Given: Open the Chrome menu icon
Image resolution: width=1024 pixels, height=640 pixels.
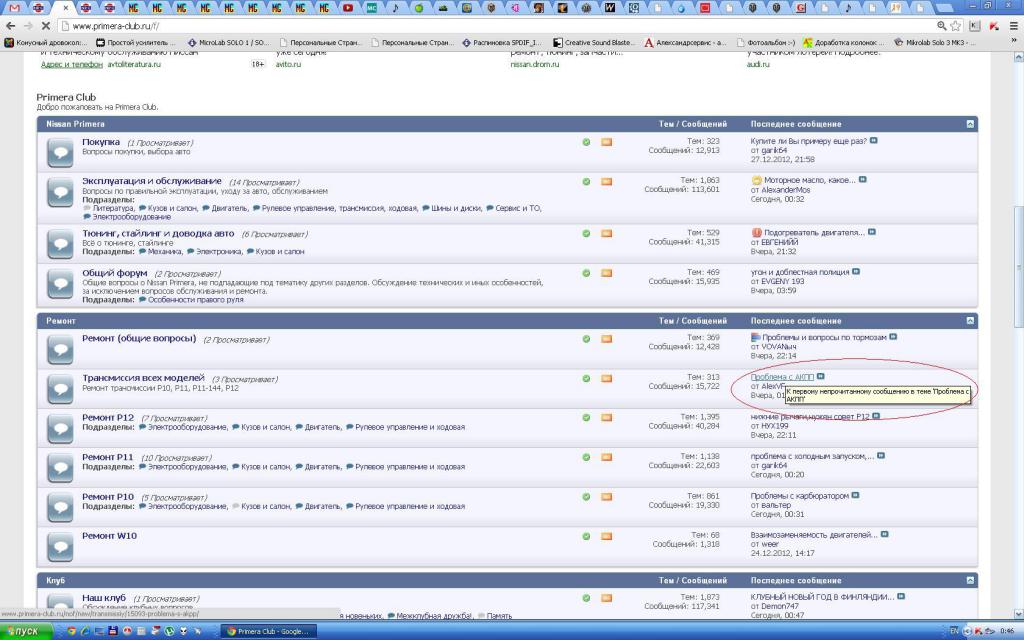Looking at the screenshot, I should tap(1014, 26).
